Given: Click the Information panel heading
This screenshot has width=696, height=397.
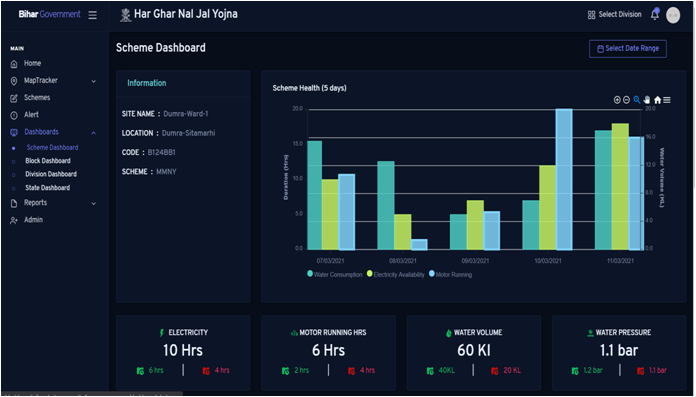Looking at the screenshot, I should point(146,83).
